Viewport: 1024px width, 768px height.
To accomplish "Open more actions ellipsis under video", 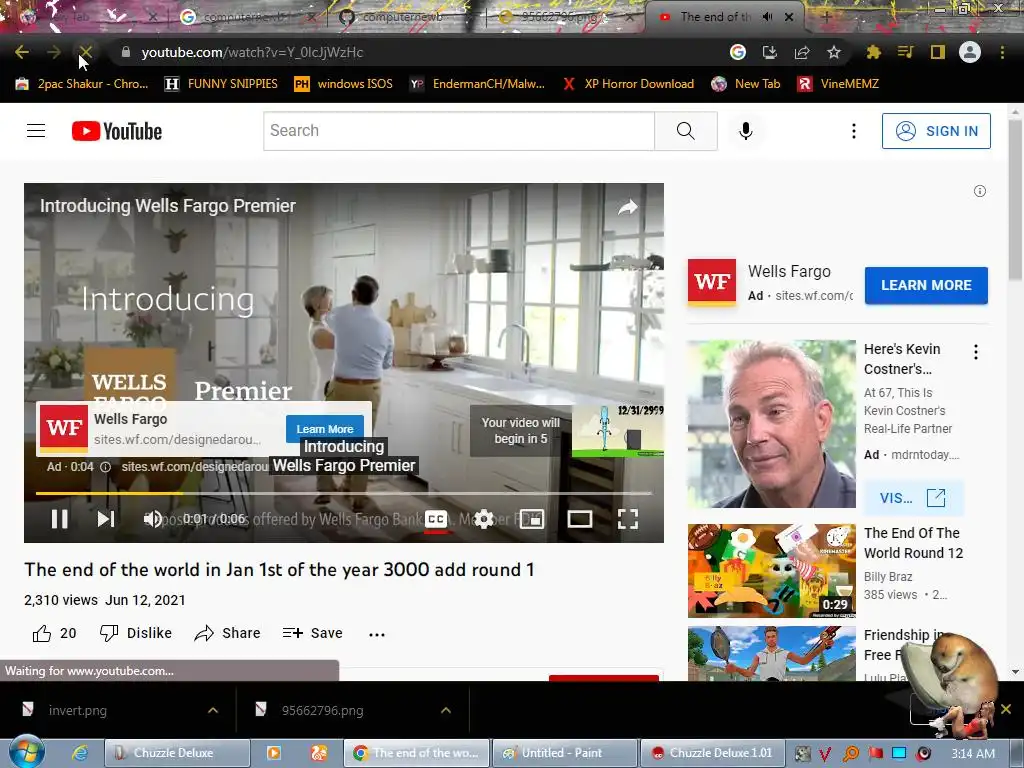I will pyautogui.click(x=377, y=633).
